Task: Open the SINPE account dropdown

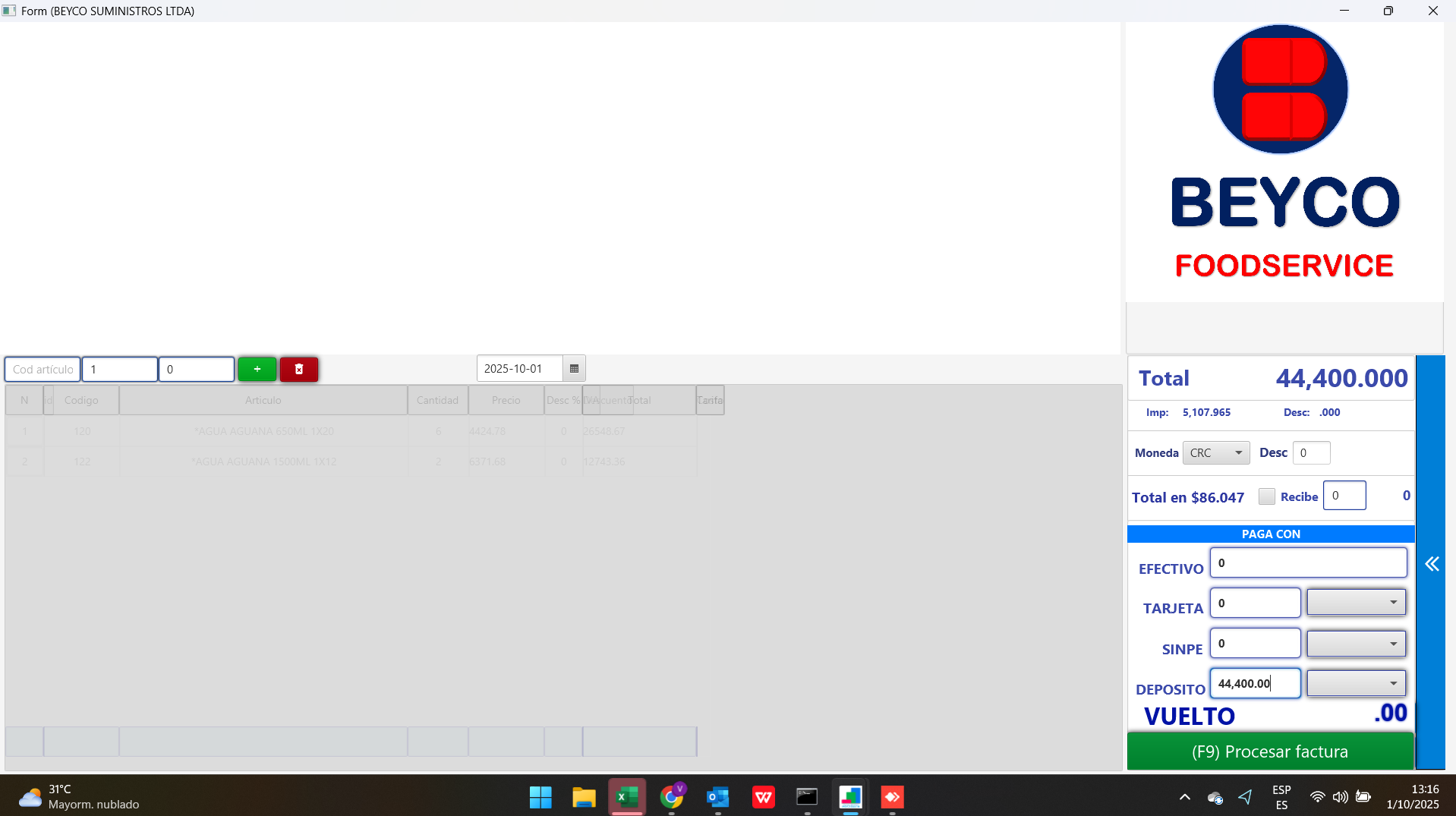Action: click(x=1356, y=644)
